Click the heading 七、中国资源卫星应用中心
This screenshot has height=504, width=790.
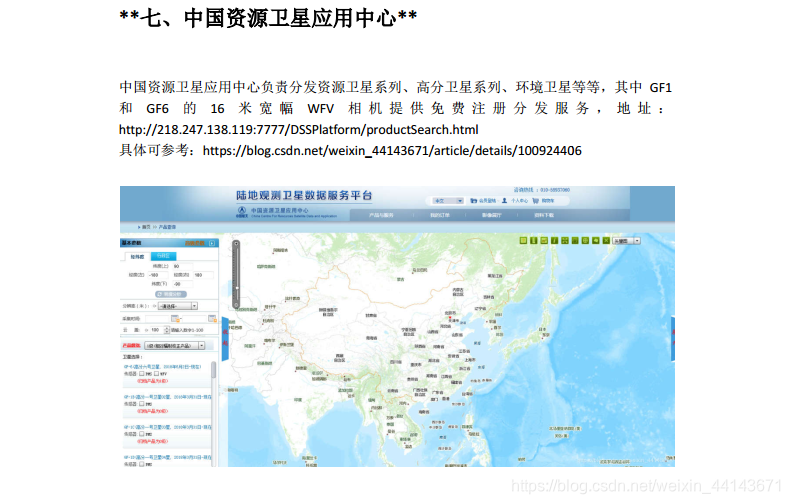(x=268, y=18)
